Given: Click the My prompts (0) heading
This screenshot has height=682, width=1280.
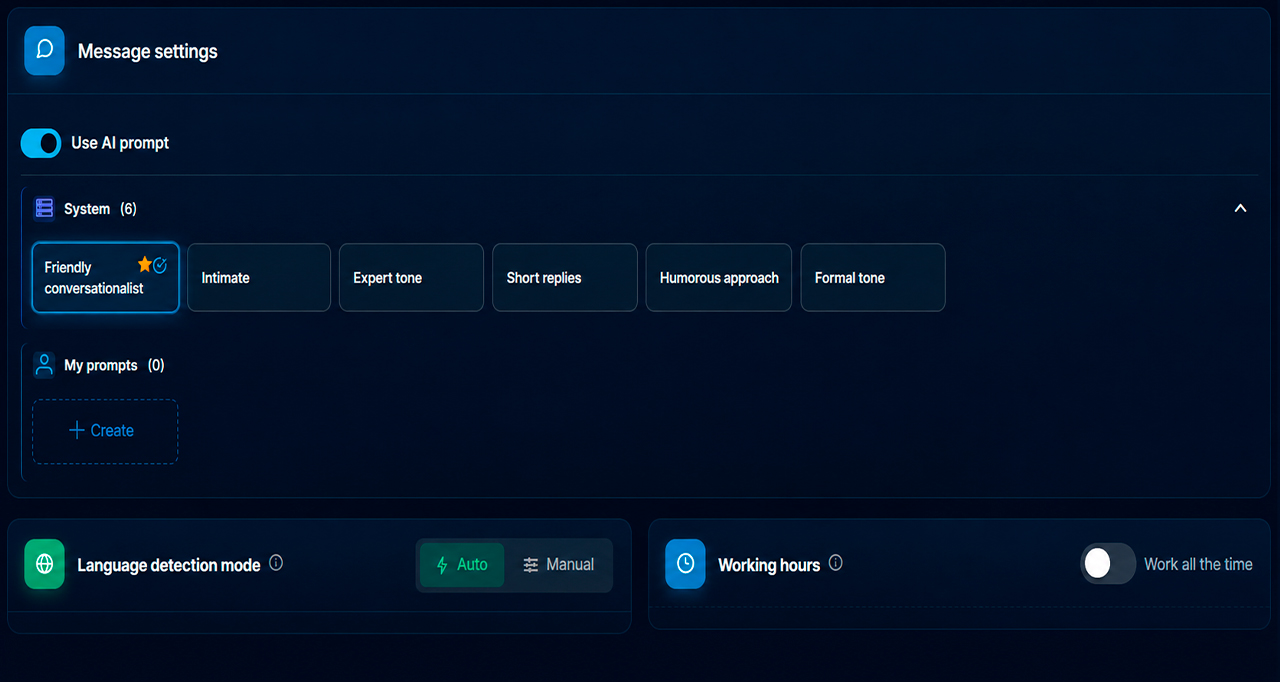Looking at the screenshot, I should click(x=114, y=366).
